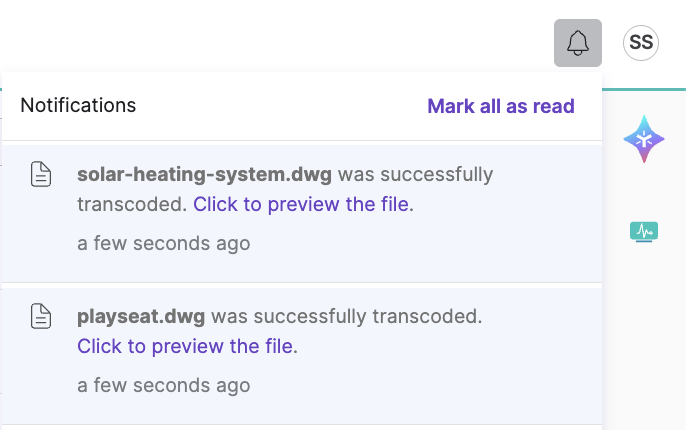This screenshot has width=686, height=430.
Task: Click blank area right of the solar-heating-system timestamp
Action: 420,243
